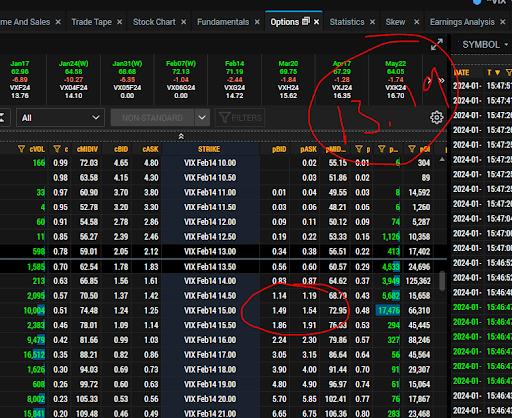The height and width of the screenshot is (418, 512).
Task: Select the Feb07(W) expiration
Action: [x=181, y=79]
